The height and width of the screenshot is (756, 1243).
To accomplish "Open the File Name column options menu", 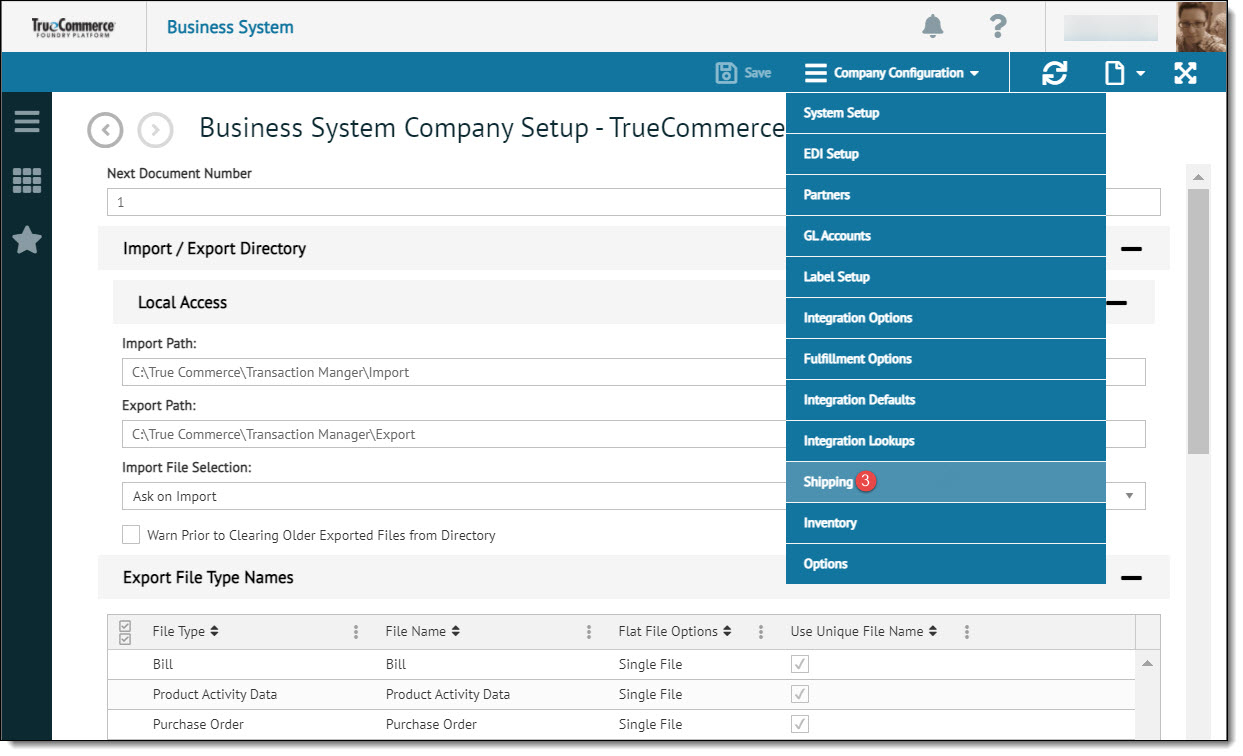I will (x=589, y=632).
